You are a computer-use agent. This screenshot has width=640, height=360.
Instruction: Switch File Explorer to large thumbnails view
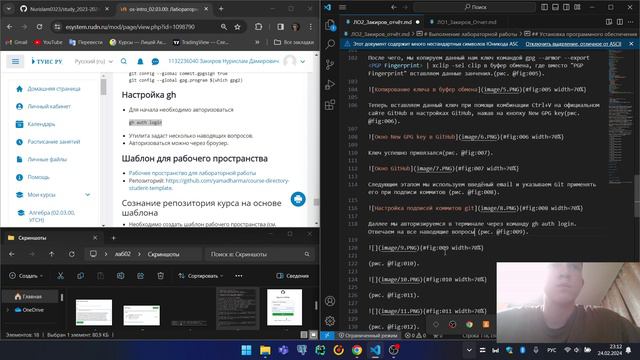pyautogui.click(x=313, y=335)
